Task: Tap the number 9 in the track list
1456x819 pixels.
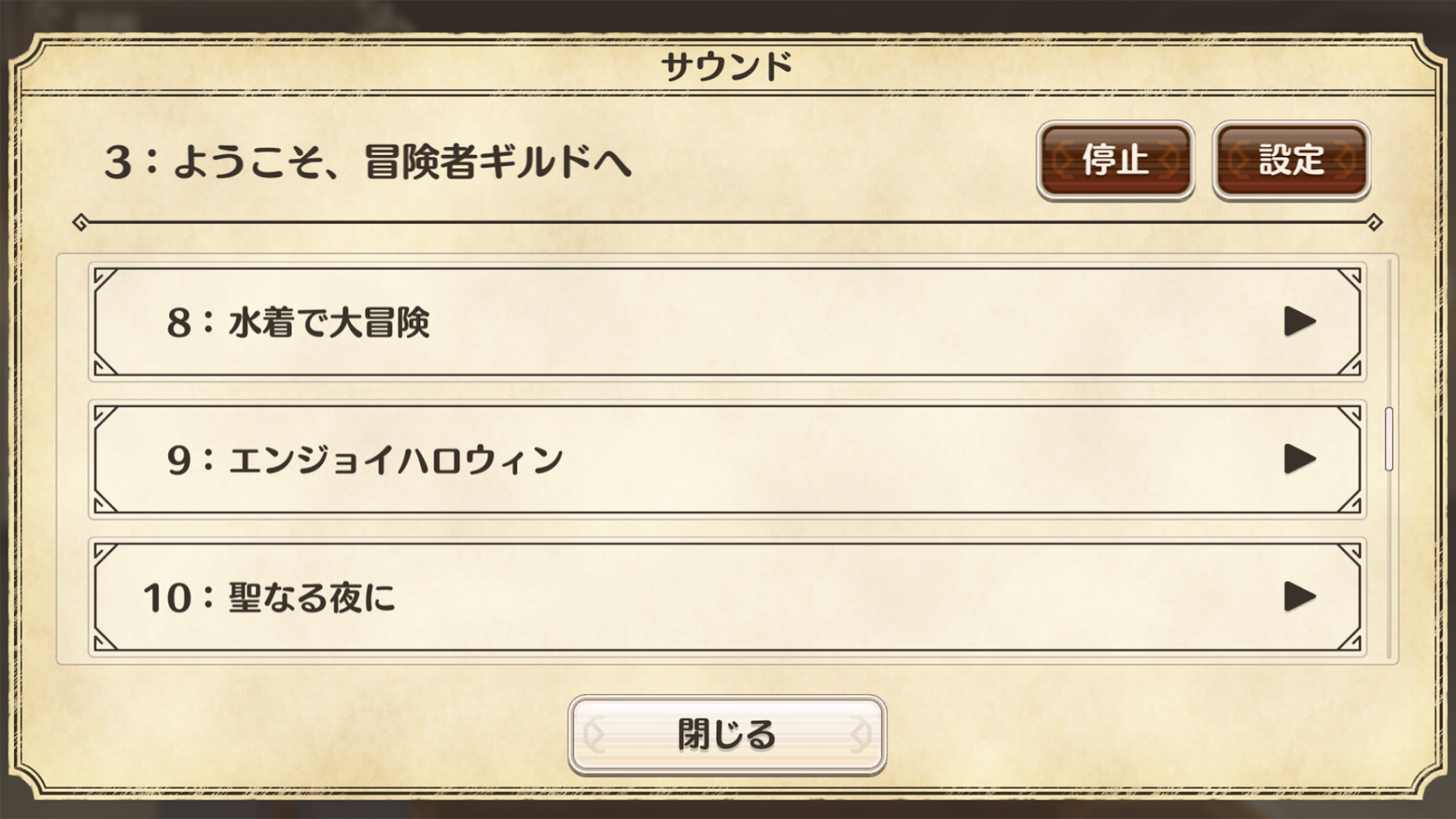Action: pos(179,460)
